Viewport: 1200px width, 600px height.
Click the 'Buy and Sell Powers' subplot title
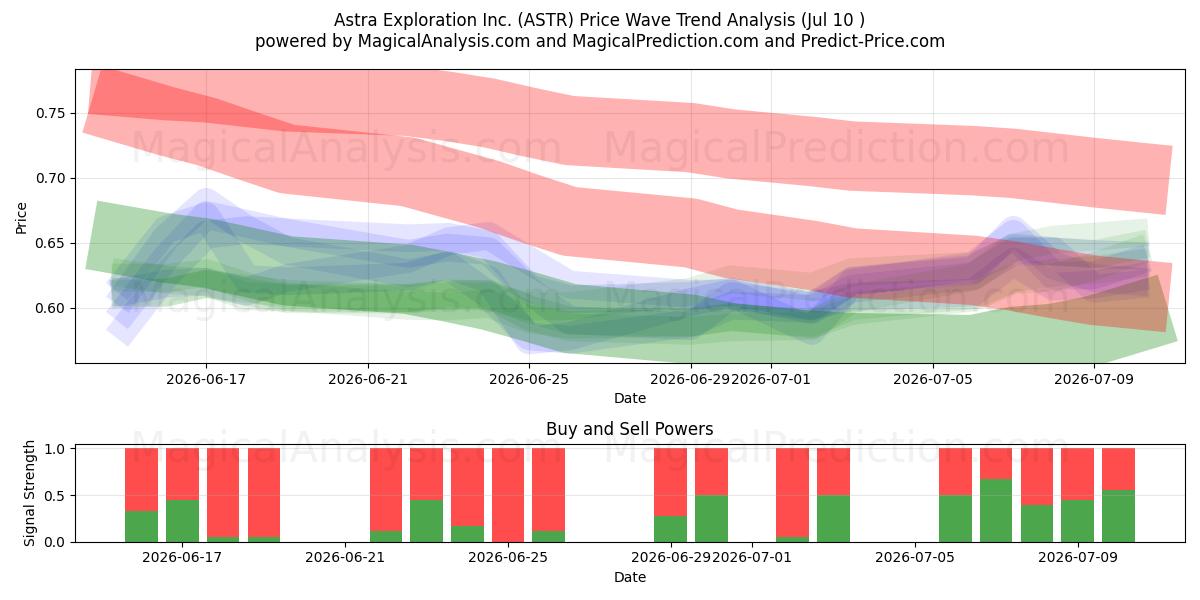coord(630,429)
